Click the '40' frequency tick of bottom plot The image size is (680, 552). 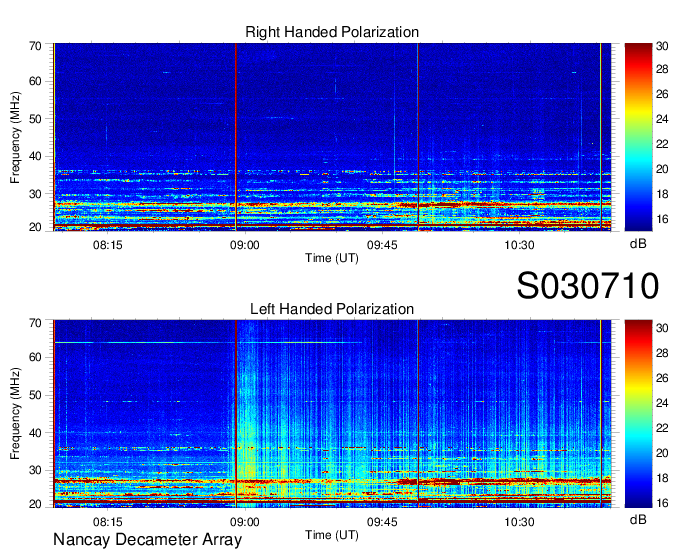[x=36, y=433]
